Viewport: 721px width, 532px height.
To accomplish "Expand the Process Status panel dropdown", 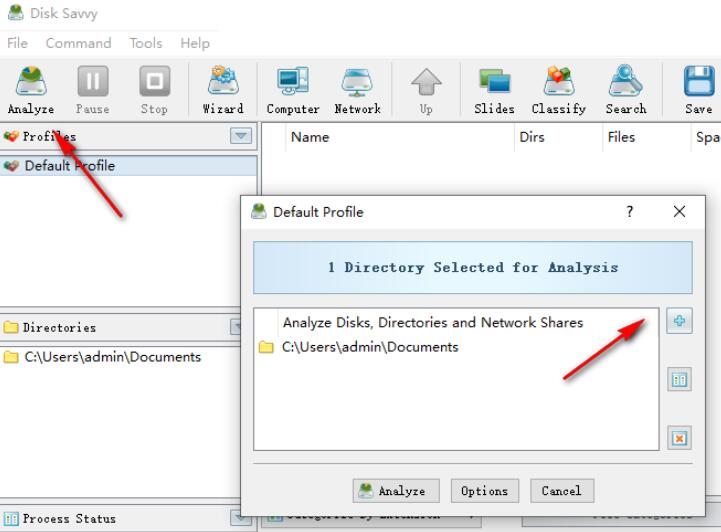I will pos(240,518).
